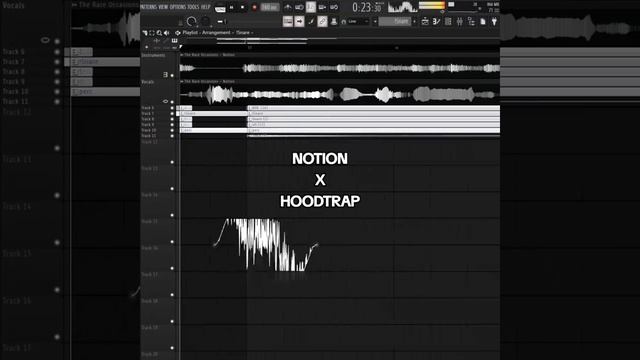This screenshot has height=360, width=640.
Task: Toggle the highlighted countdown-before-recording icon
Action: [x=311, y=7]
